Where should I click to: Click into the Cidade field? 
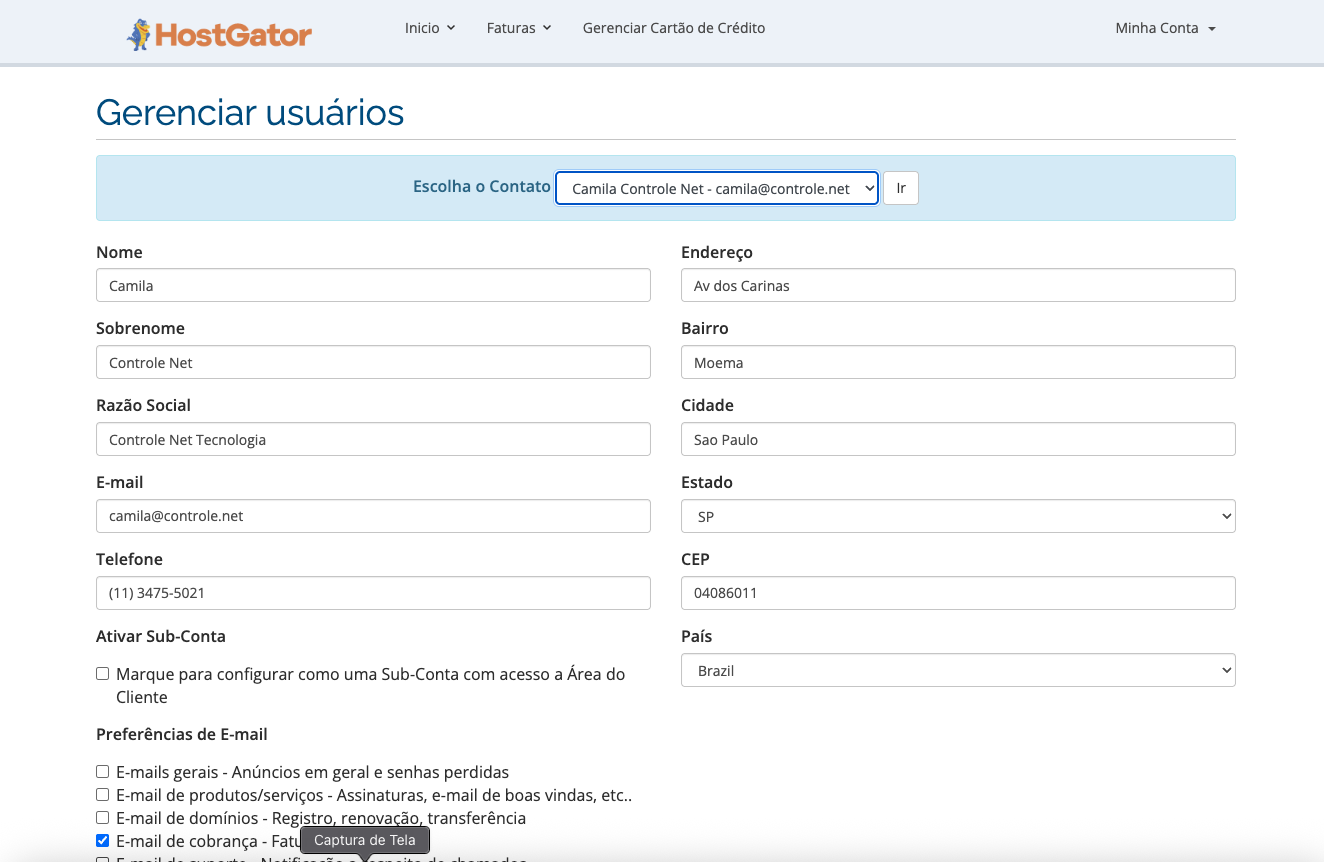(958, 439)
